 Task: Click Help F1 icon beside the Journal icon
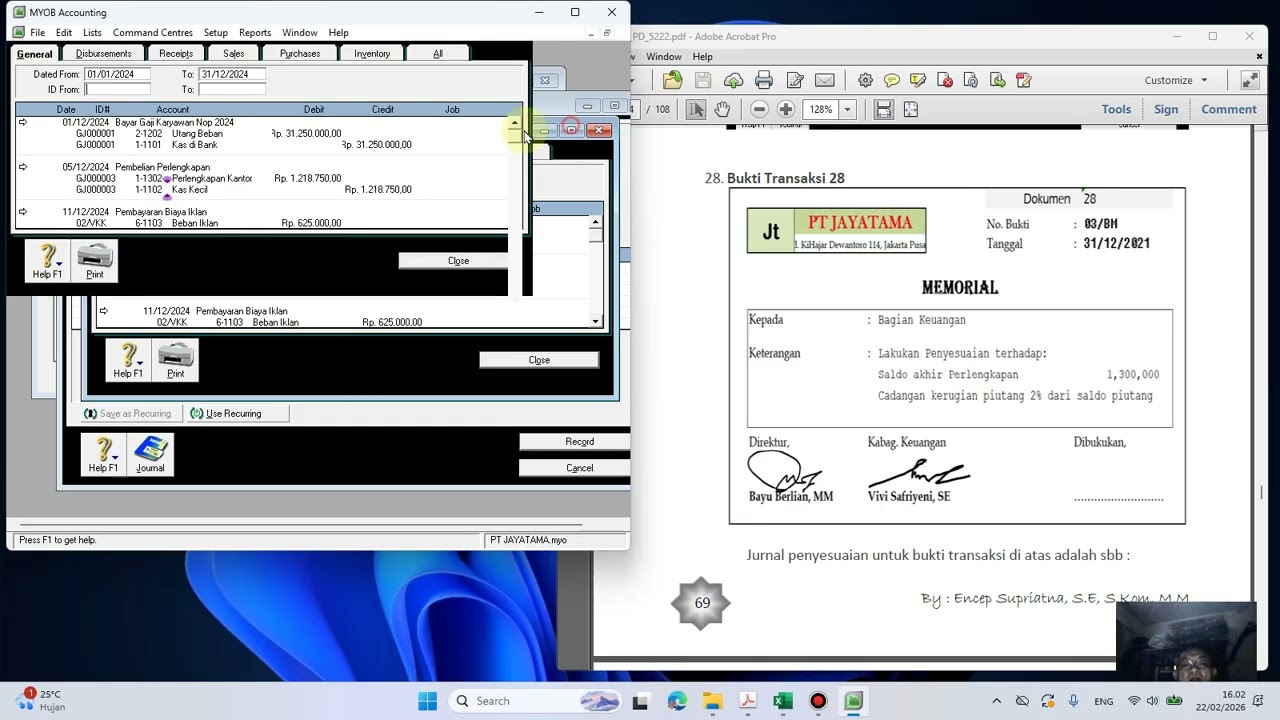103,455
